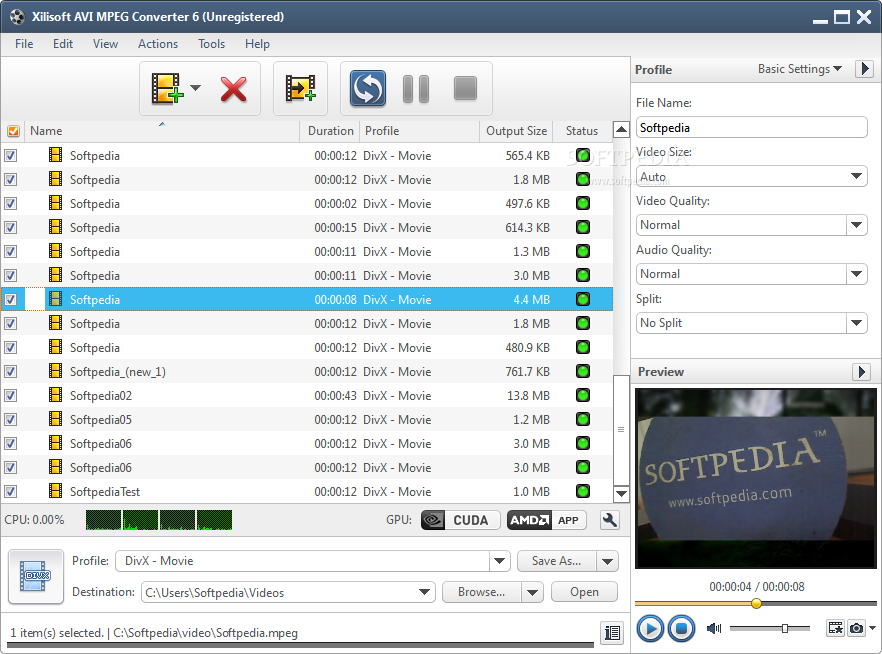This screenshot has height=654, width=882.
Task: Sort list by Name column header
Action: pos(162,131)
